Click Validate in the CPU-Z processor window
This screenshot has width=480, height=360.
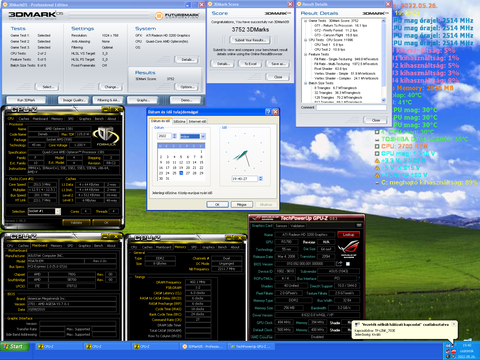[x=76, y=222]
